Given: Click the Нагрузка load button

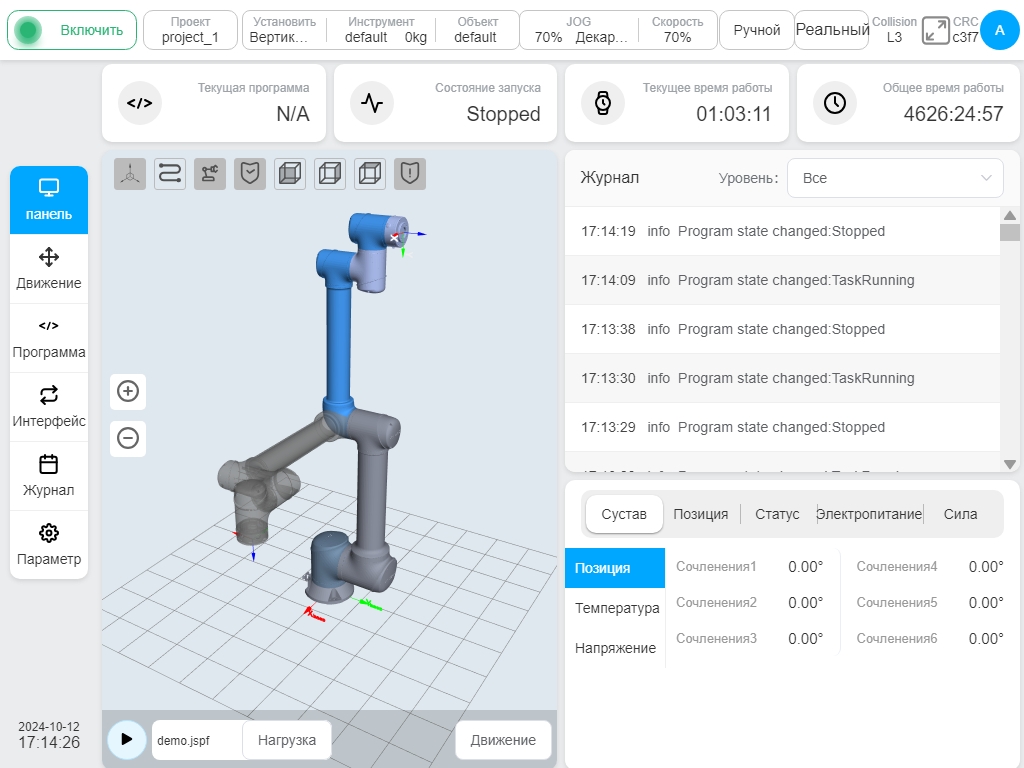Looking at the screenshot, I should pos(287,740).
